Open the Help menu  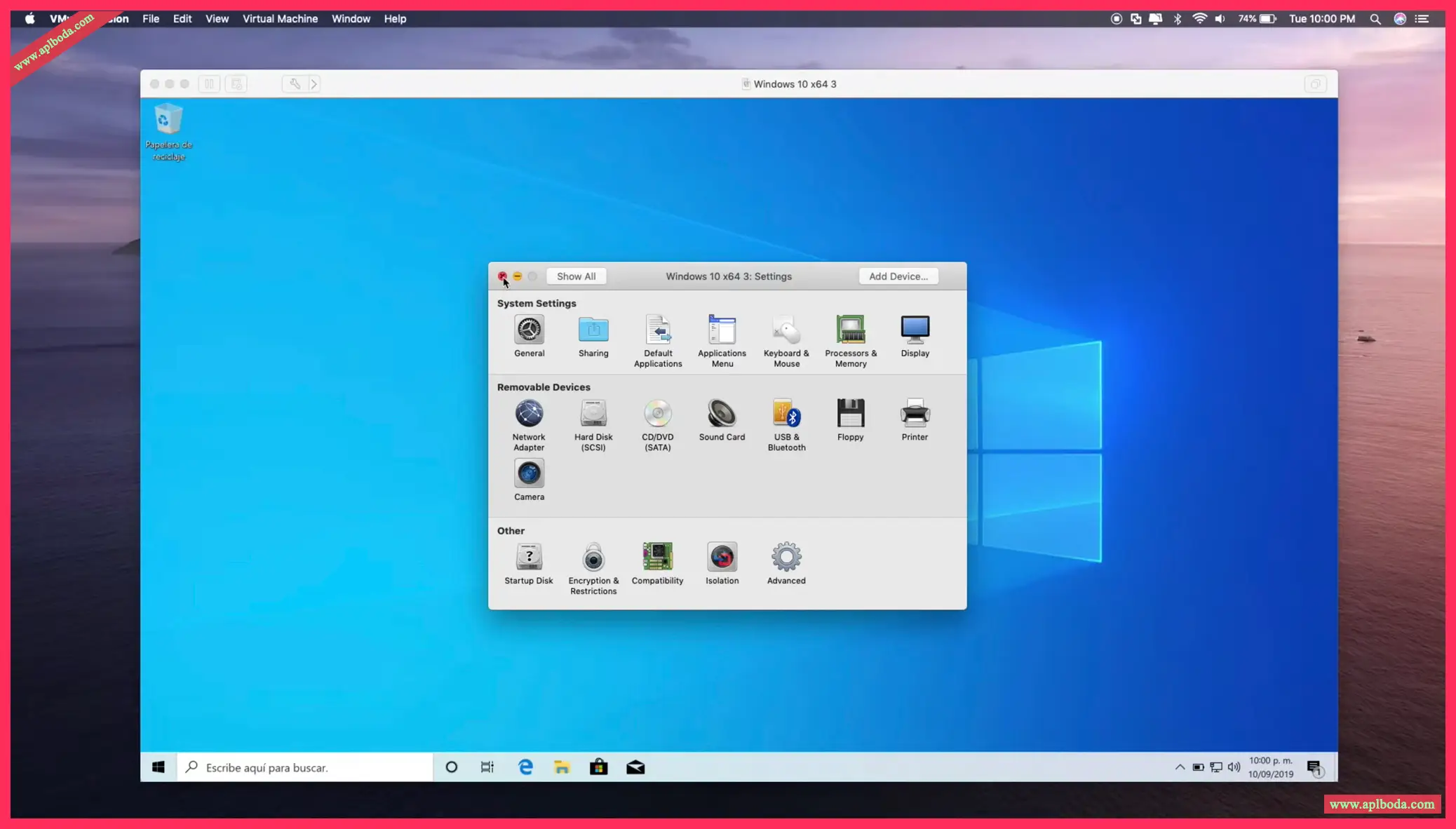tap(395, 19)
